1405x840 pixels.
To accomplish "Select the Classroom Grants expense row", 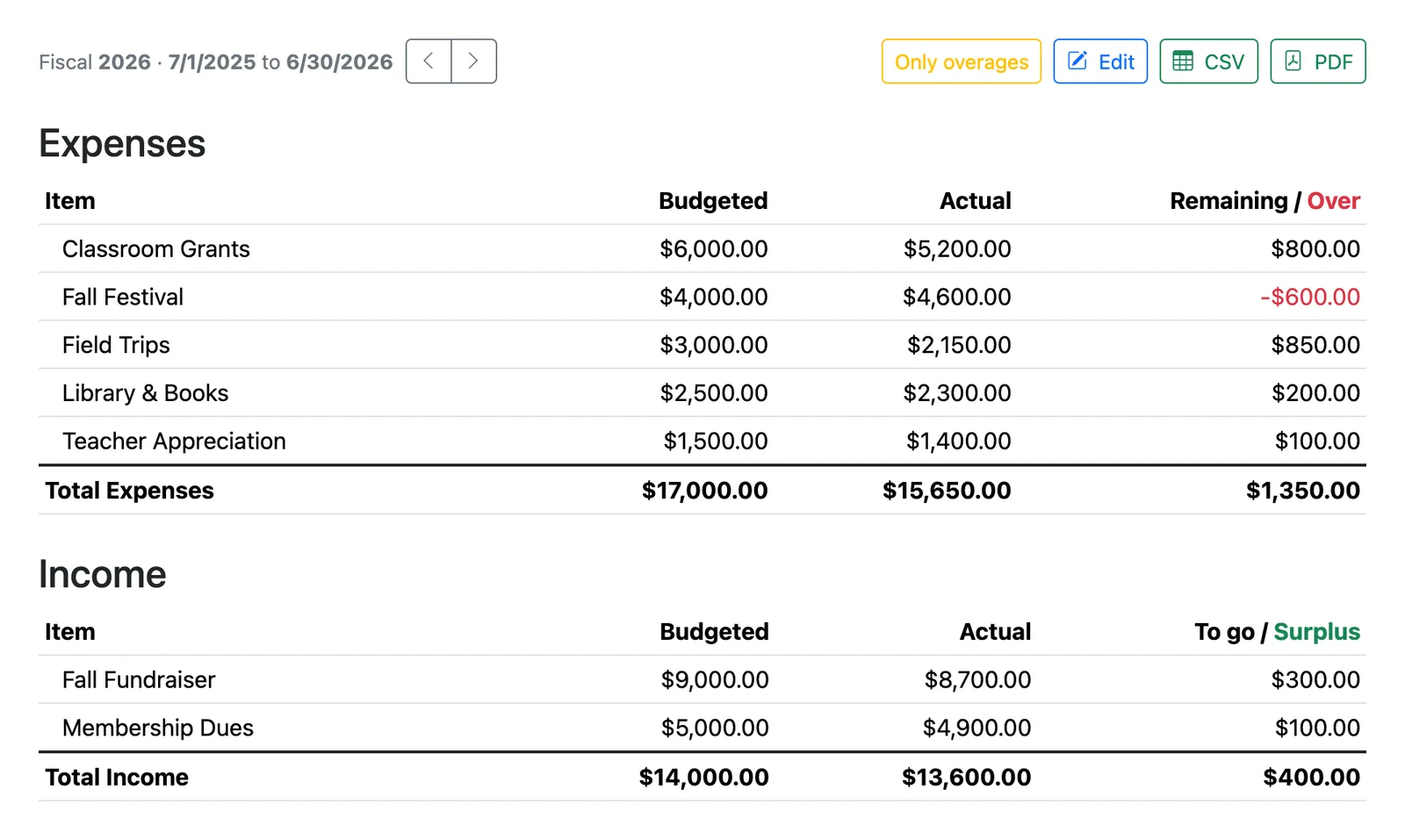I will 702,248.
